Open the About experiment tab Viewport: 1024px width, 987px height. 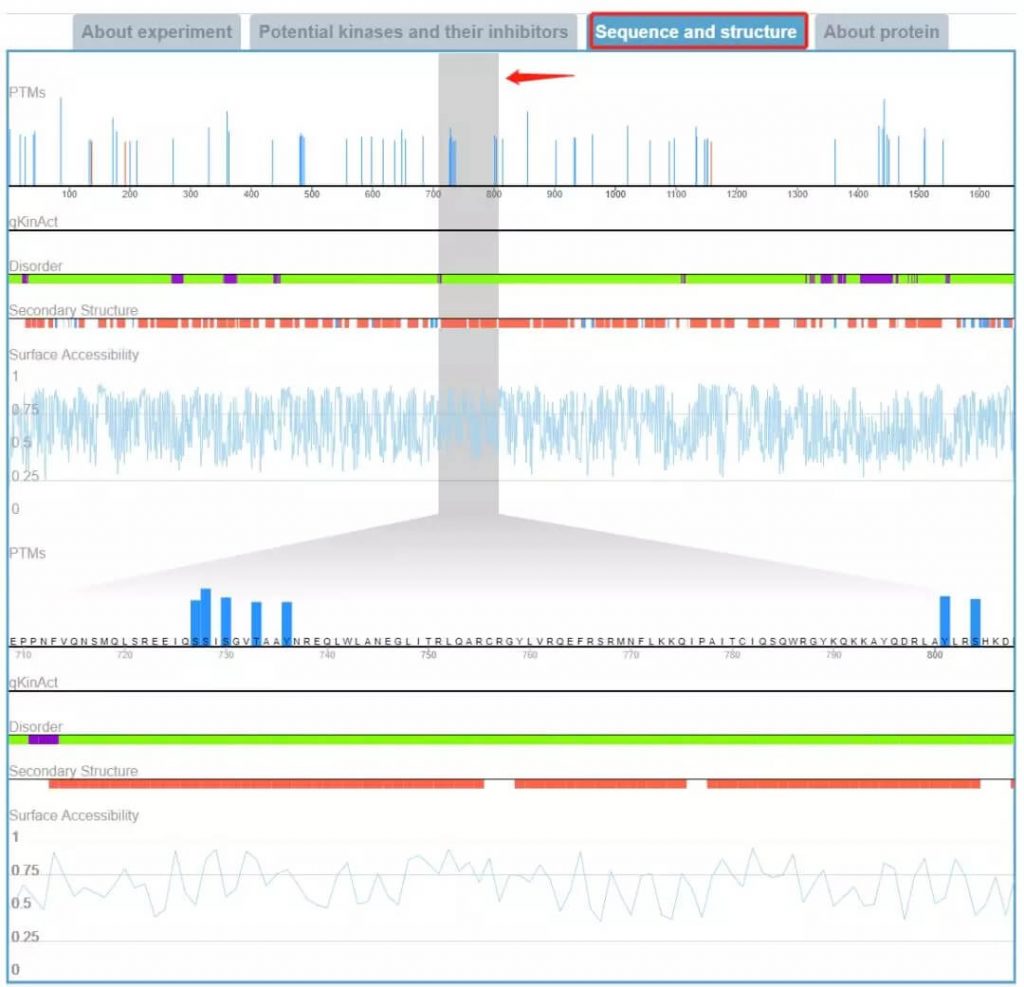[156, 32]
